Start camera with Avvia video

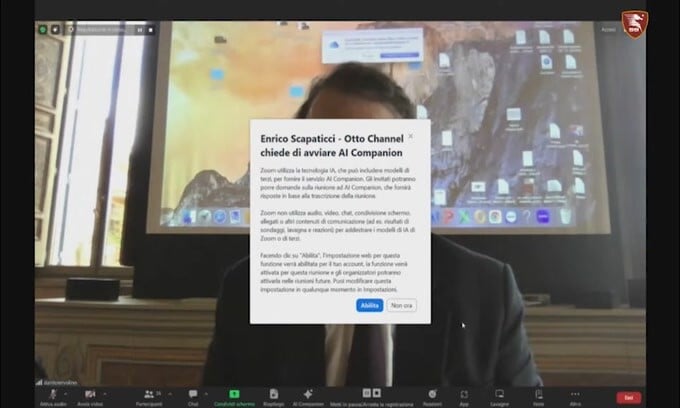[90, 397]
